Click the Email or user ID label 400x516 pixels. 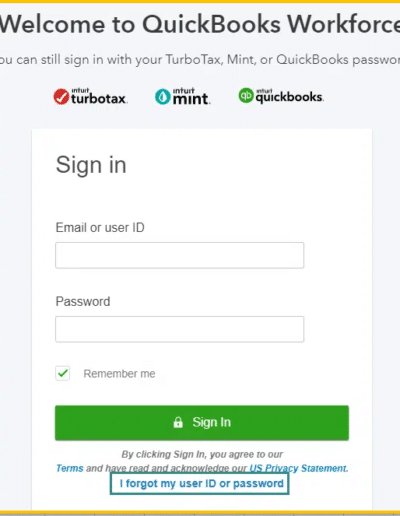pos(100,228)
